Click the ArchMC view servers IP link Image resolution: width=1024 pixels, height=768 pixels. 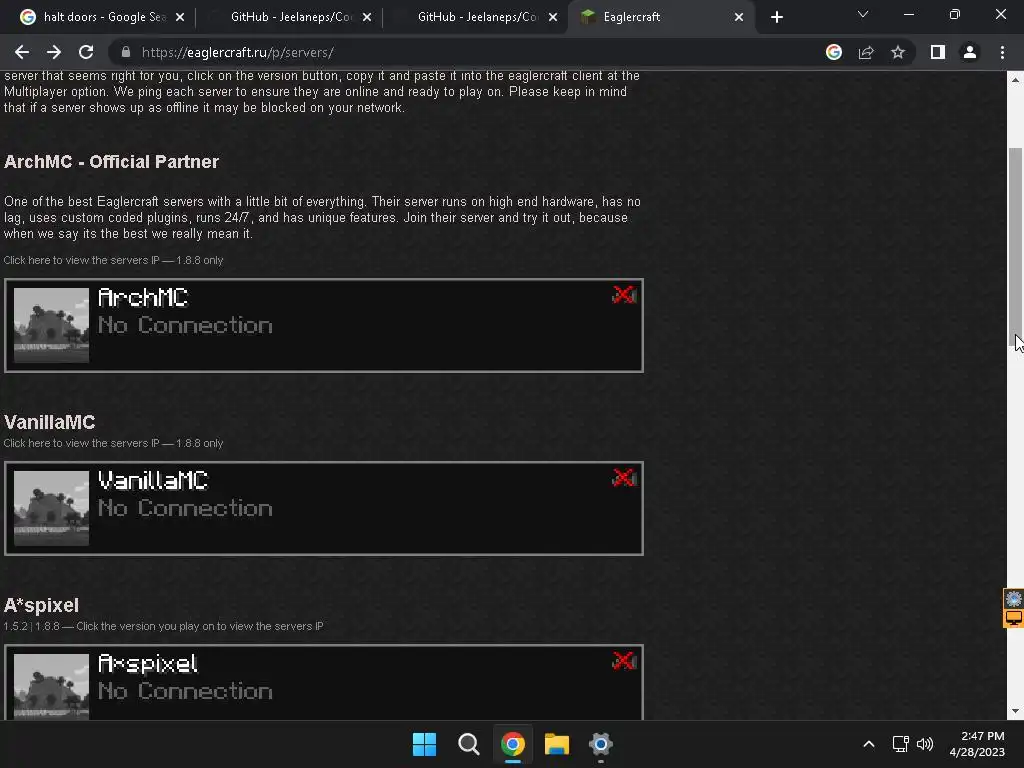(113, 260)
